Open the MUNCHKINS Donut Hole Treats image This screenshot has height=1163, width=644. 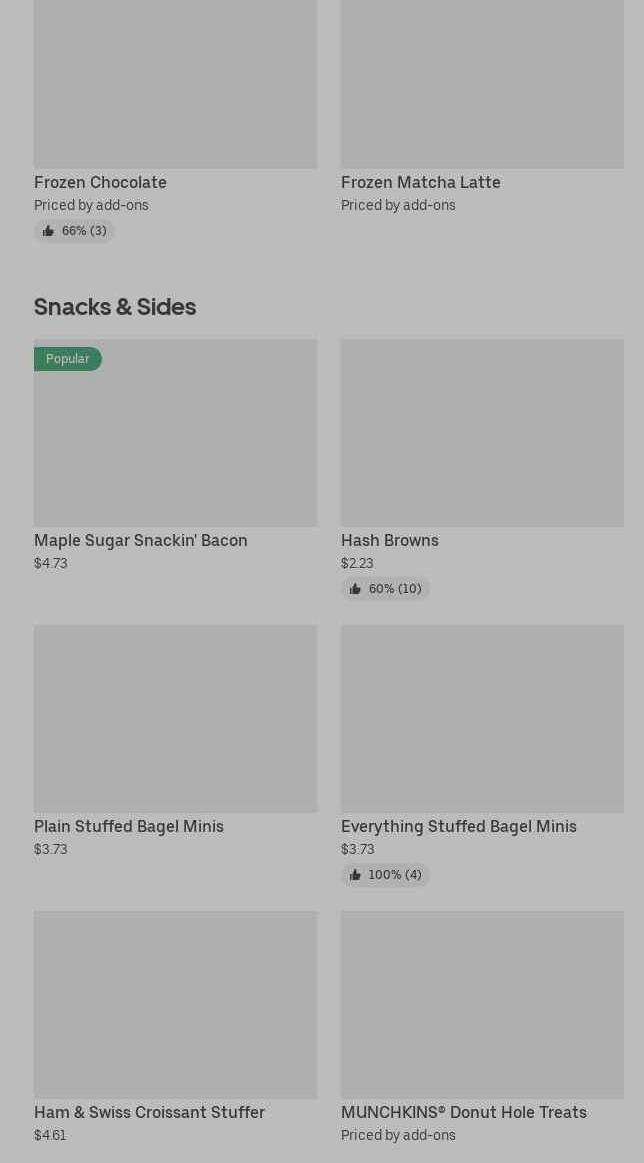pyautogui.click(x=482, y=1004)
